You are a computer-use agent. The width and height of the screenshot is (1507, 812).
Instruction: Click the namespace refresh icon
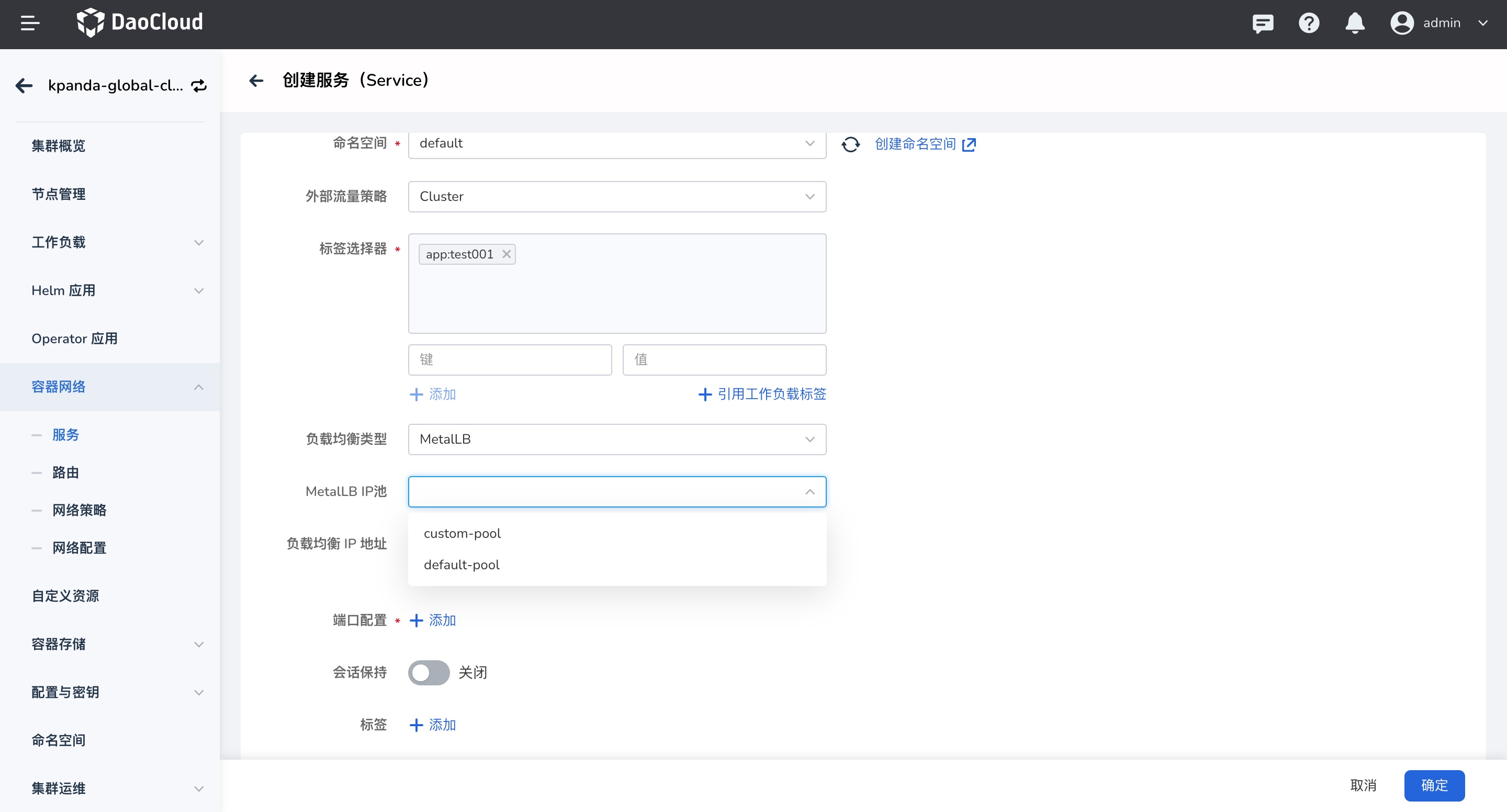(x=851, y=144)
